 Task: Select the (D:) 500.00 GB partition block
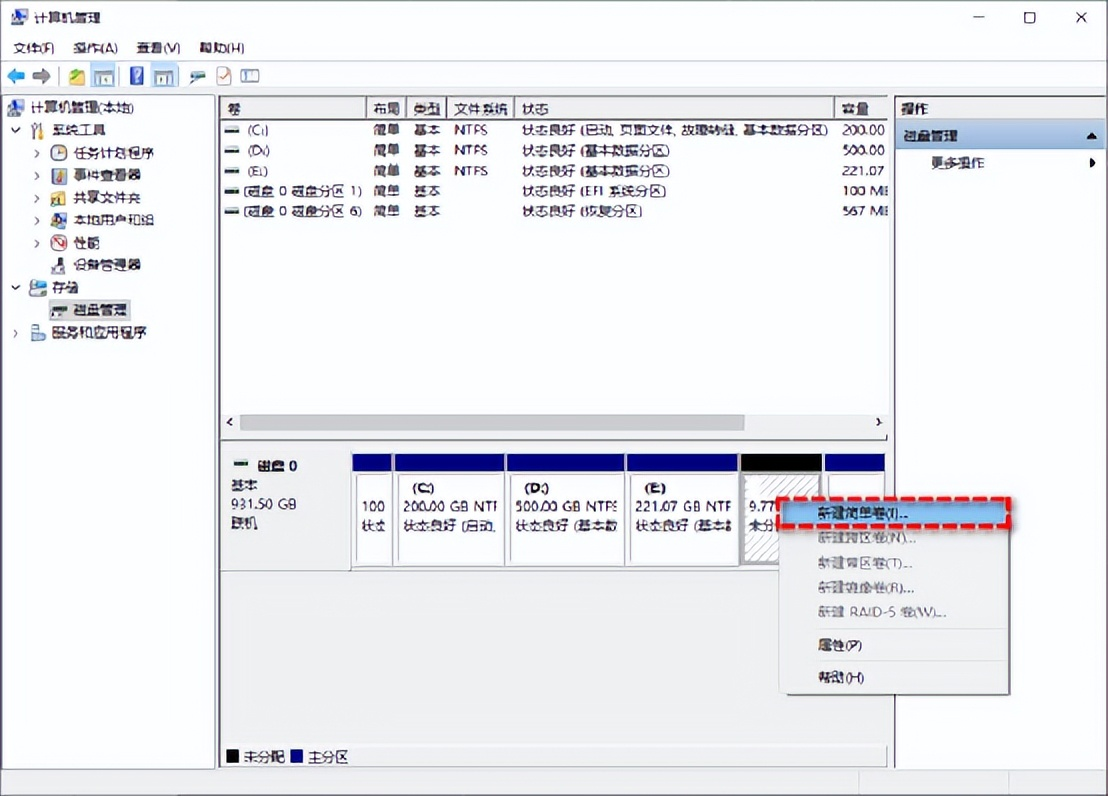click(x=565, y=517)
